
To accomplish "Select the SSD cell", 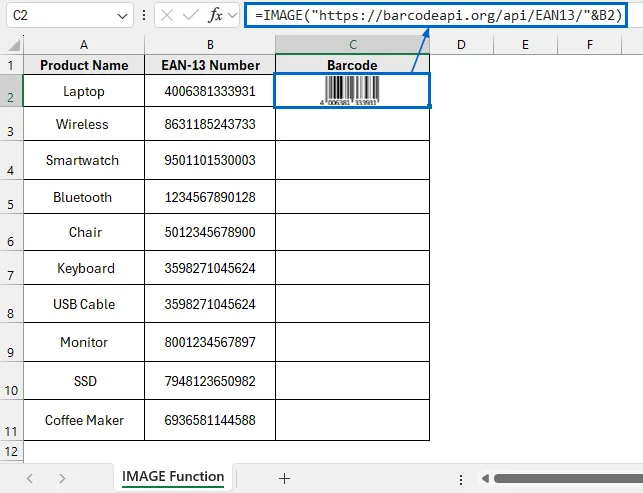I will pos(84,381).
